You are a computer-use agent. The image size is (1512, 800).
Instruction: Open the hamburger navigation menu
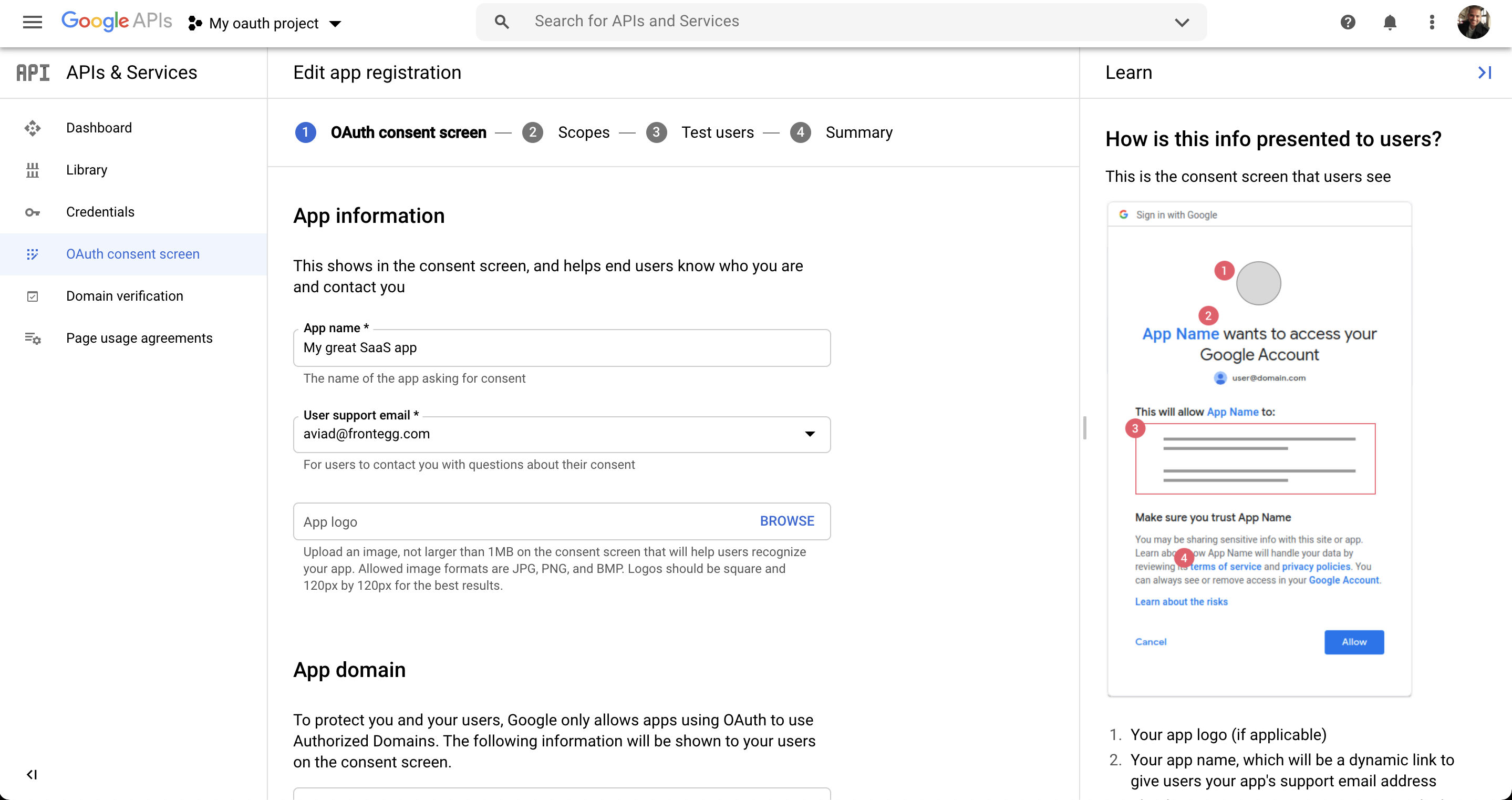(x=32, y=22)
